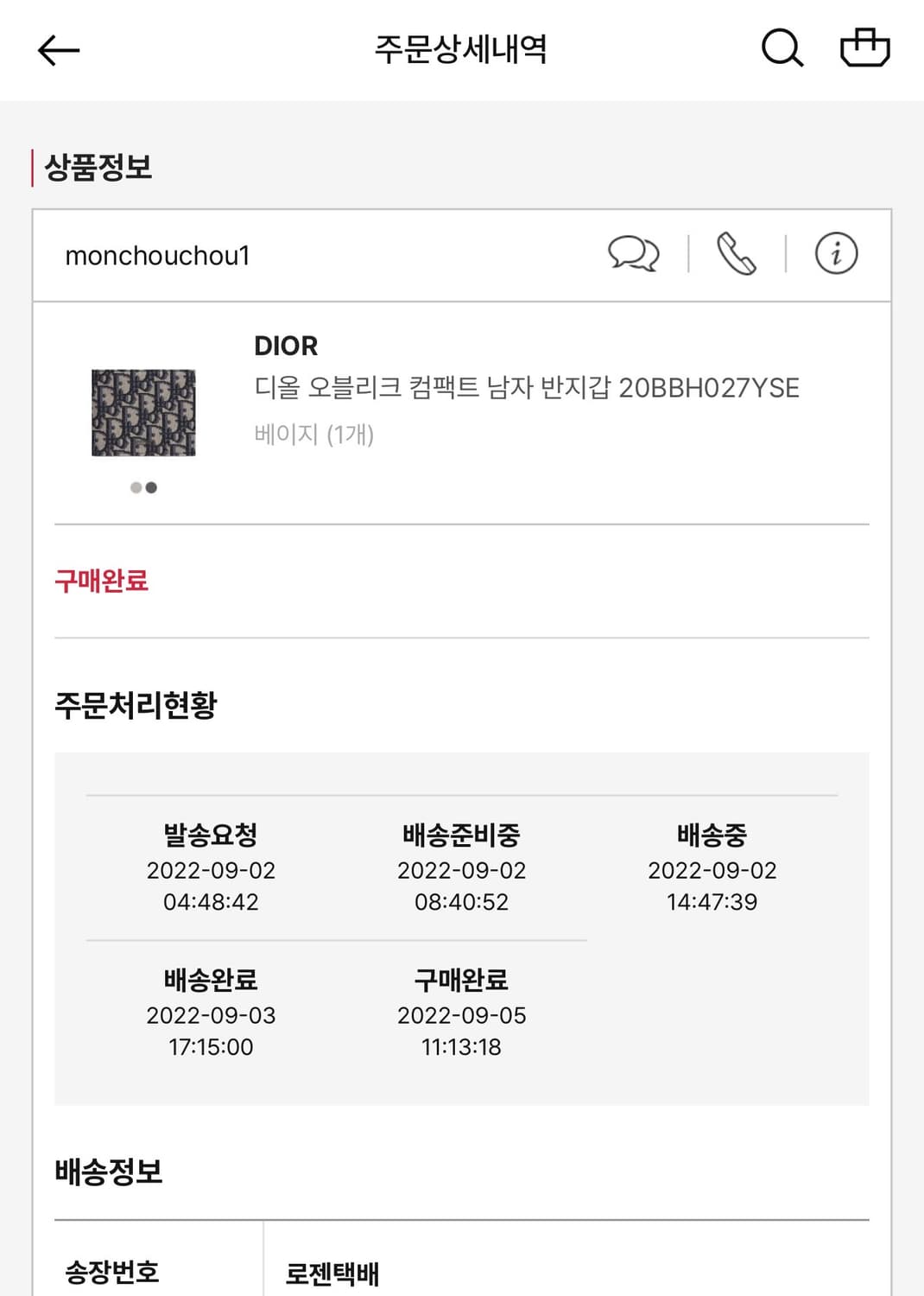Tap the 주문처리현황 section heading

point(134,704)
